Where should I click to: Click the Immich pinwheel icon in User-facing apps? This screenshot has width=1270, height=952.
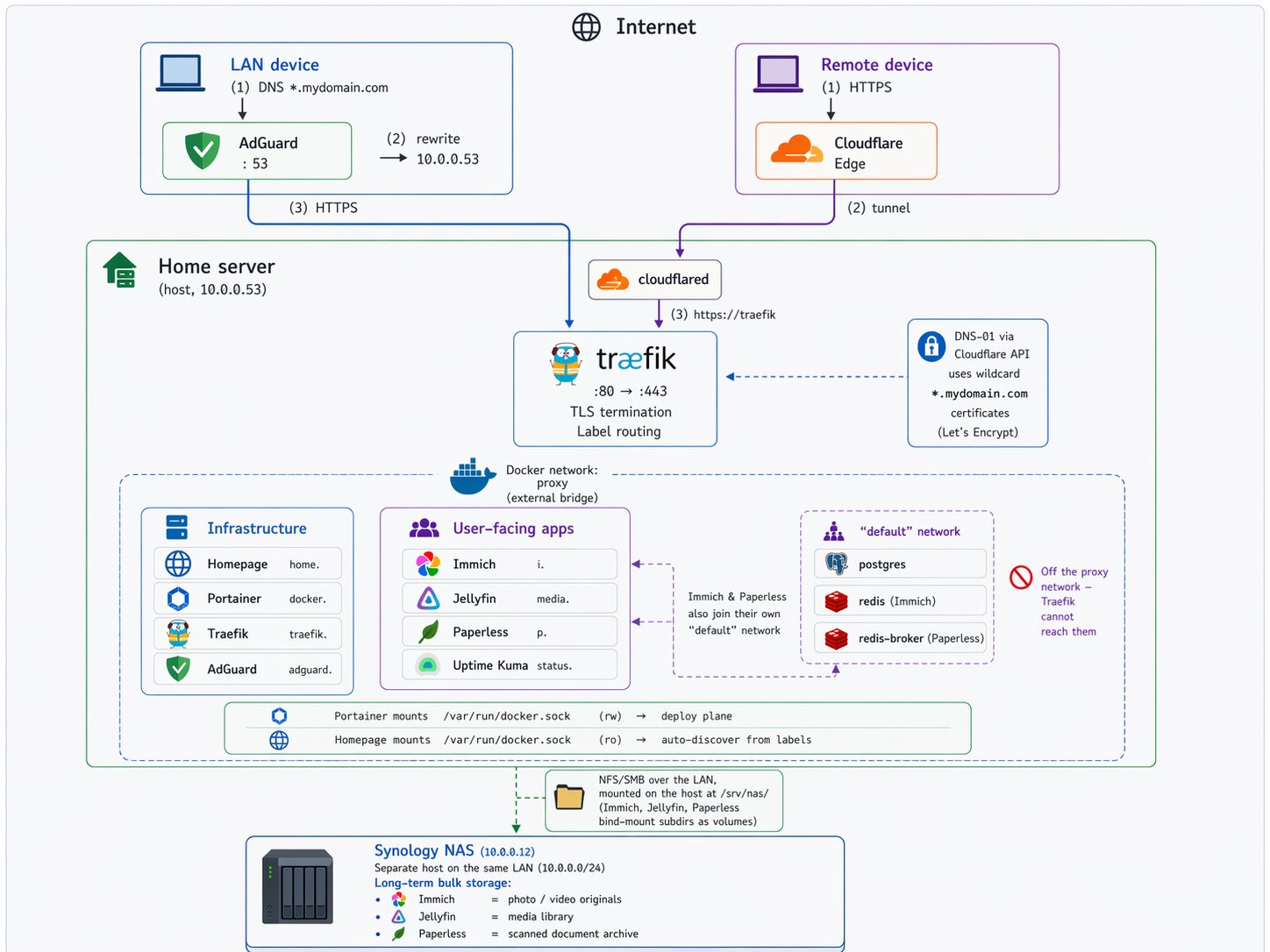pos(428,564)
